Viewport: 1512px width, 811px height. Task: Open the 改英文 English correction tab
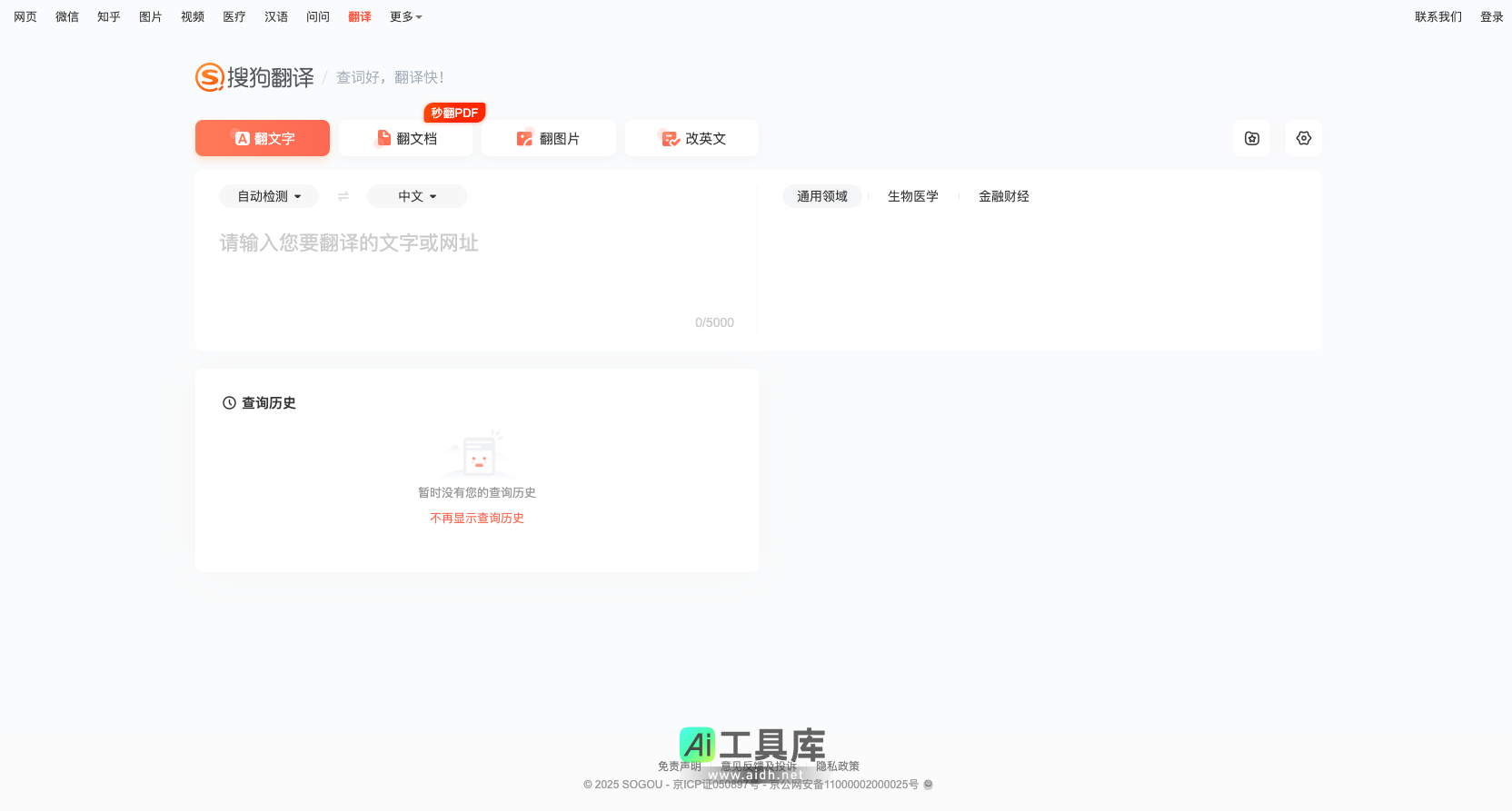(x=691, y=138)
